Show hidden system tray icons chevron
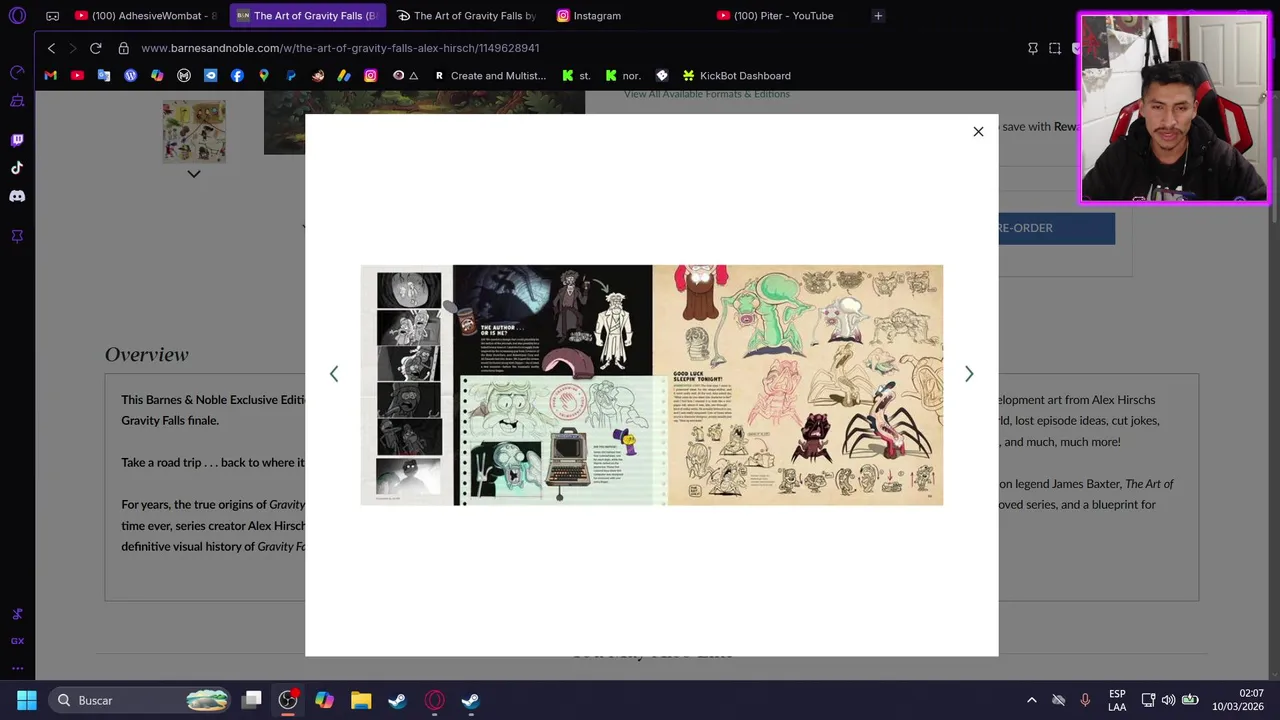1280x720 pixels. point(1032,700)
